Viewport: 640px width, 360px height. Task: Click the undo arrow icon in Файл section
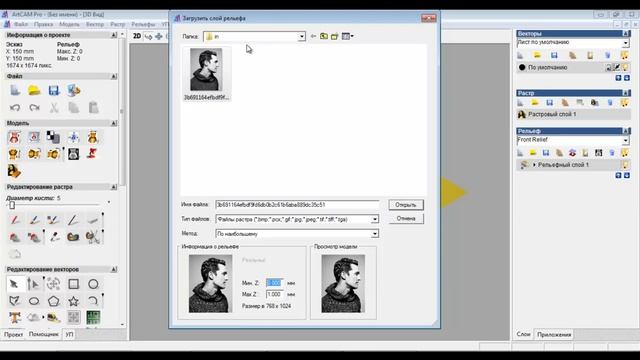tap(15, 108)
